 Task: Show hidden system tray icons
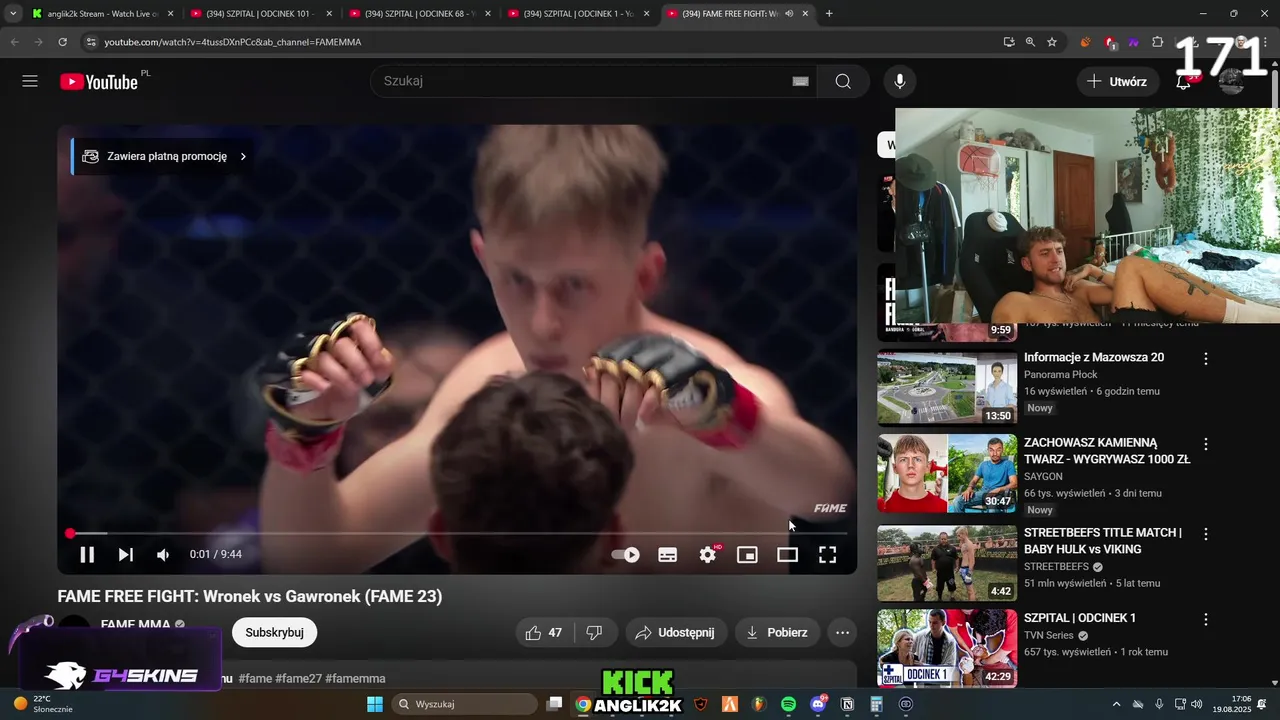pos(1117,704)
